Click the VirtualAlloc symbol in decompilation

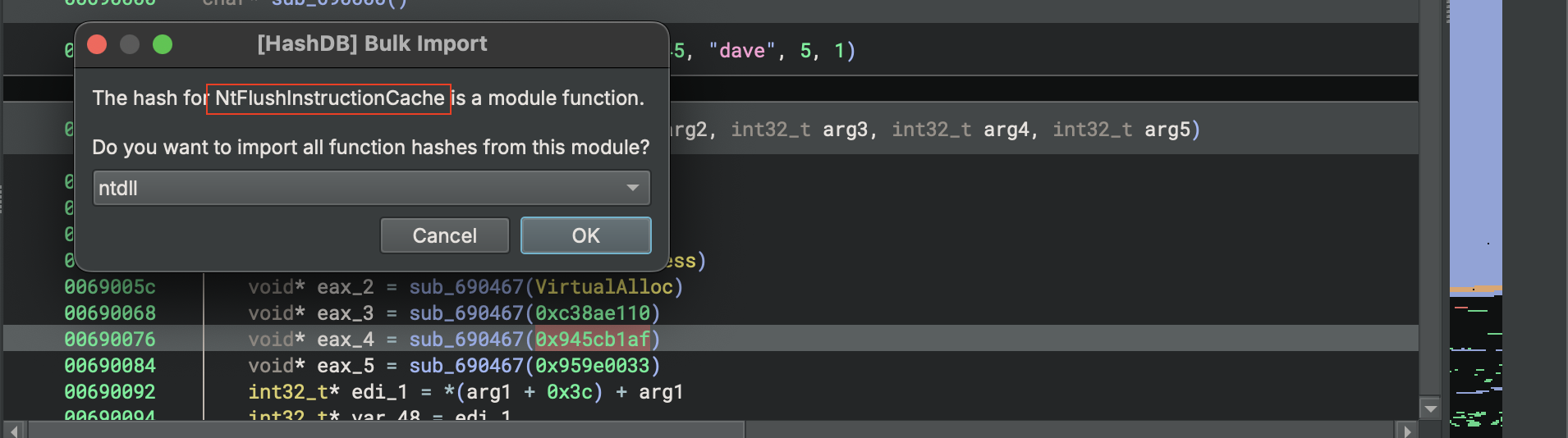[x=603, y=286]
